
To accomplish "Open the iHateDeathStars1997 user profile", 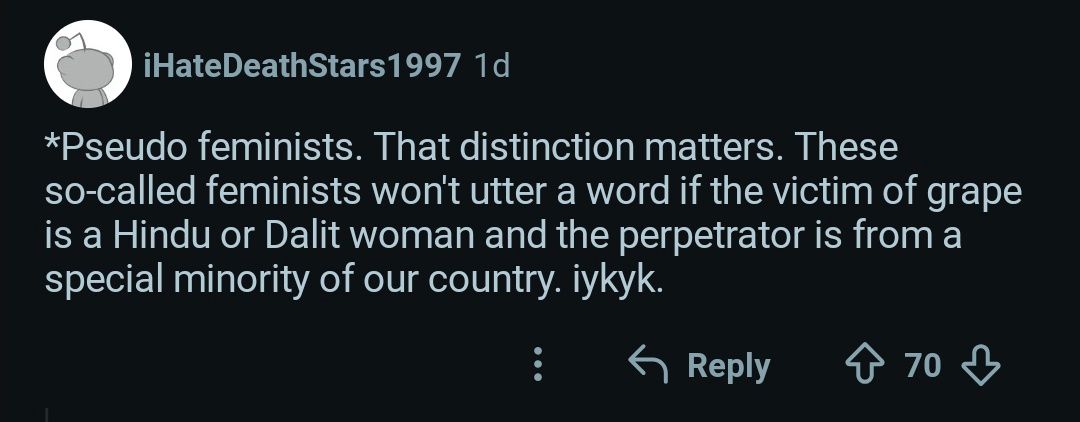I will point(303,66).
